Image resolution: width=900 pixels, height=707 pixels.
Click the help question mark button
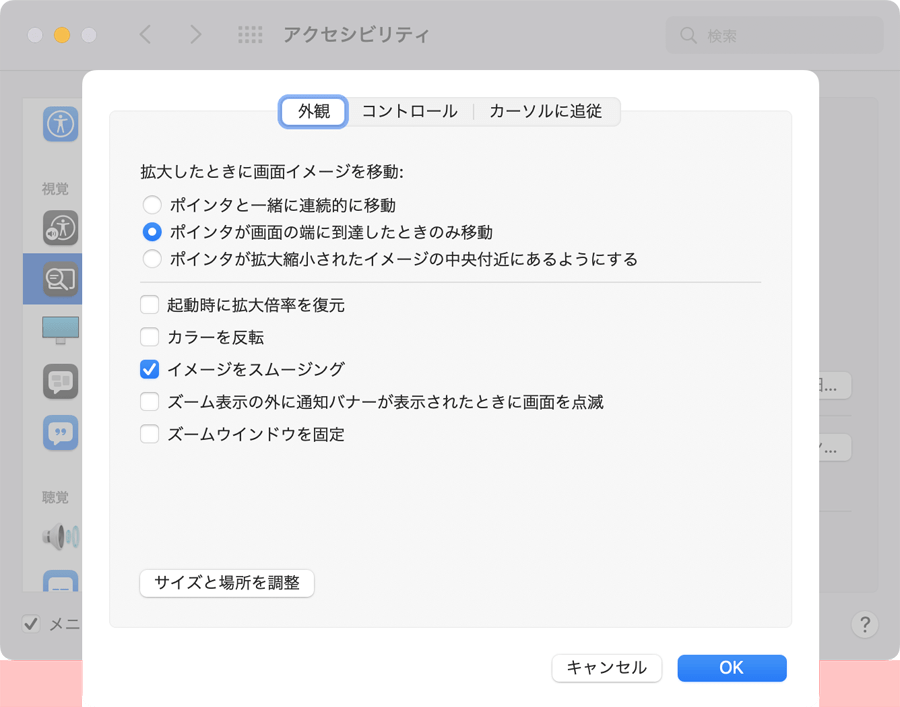coord(864,624)
